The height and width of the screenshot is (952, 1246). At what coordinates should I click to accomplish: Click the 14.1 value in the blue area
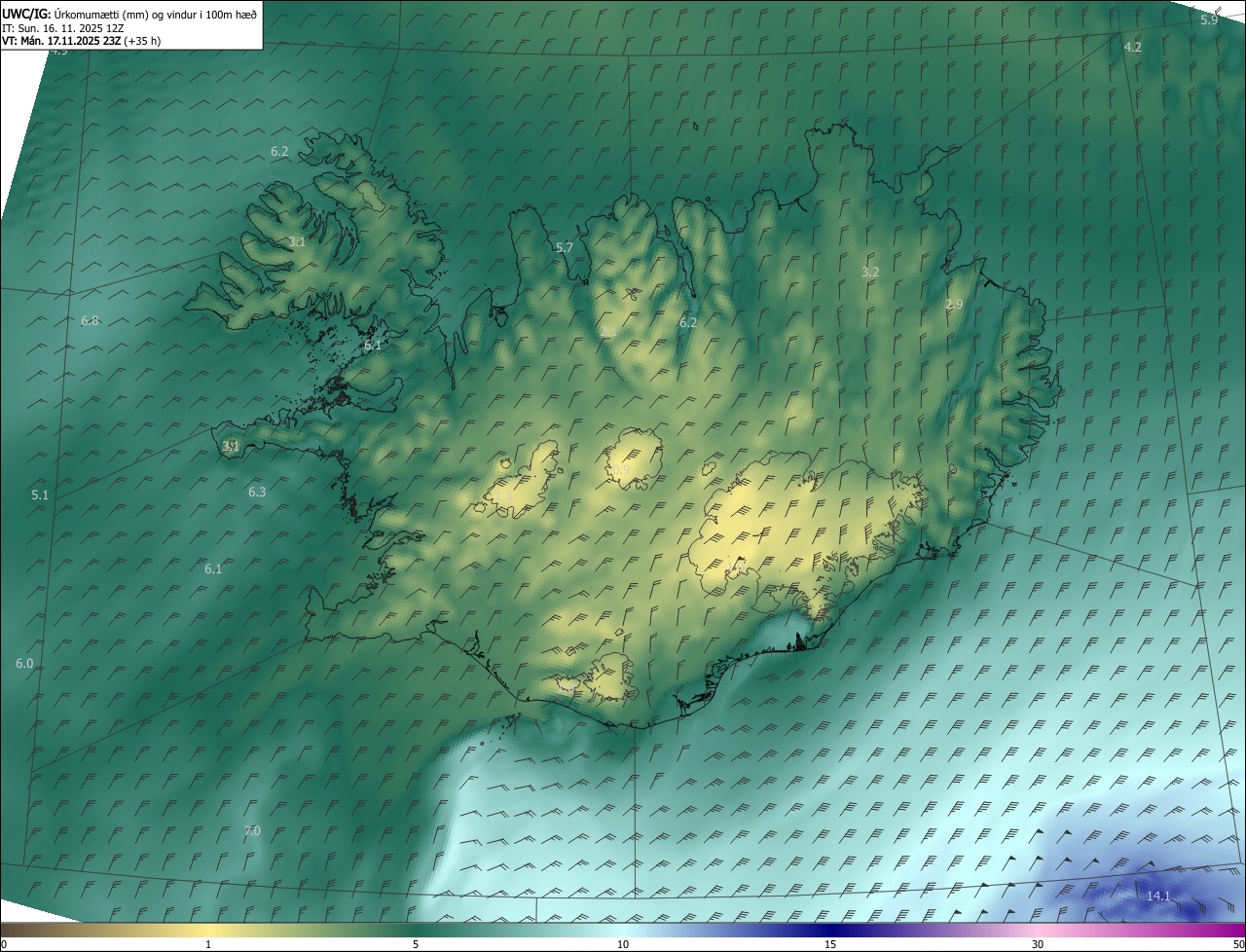pos(1158,897)
